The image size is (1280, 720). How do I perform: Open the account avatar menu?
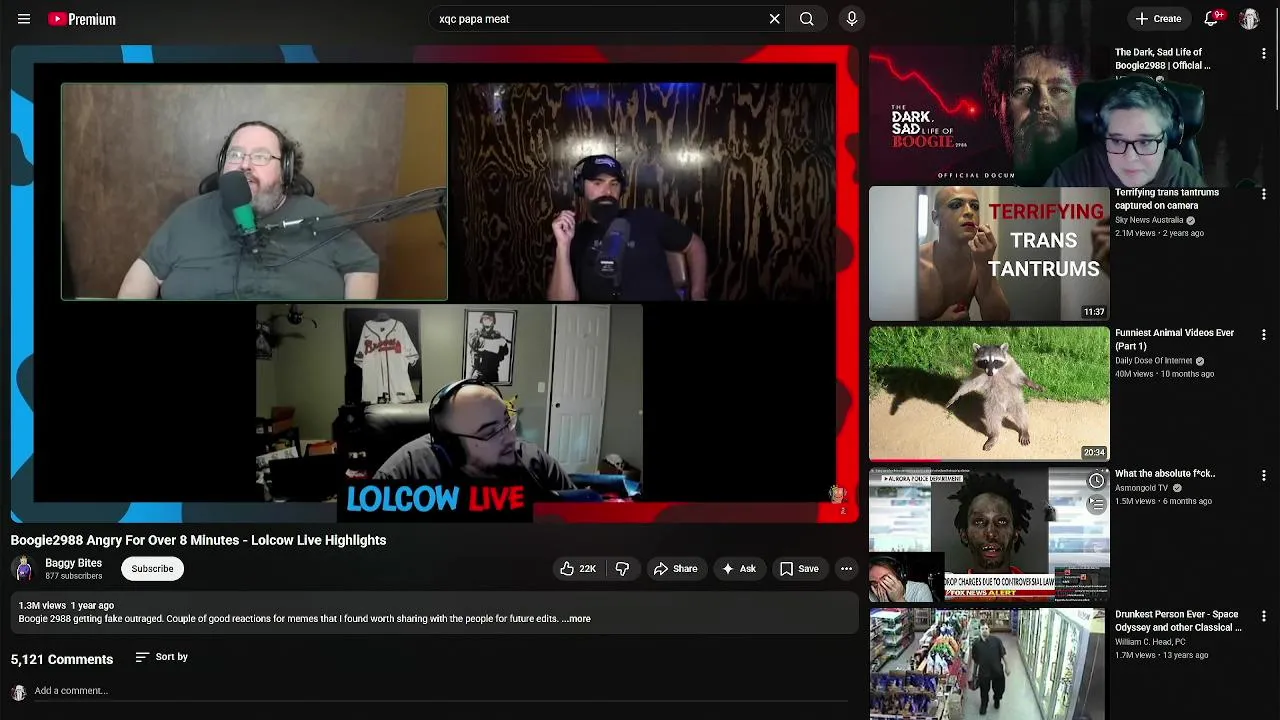point(1249,19)
